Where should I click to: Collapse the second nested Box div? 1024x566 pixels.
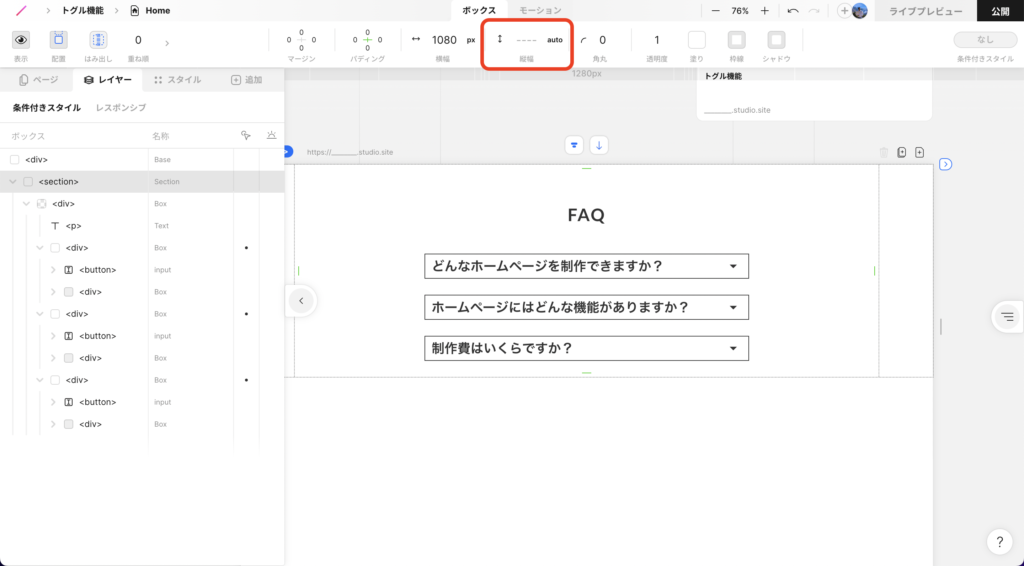pos(40,314)
